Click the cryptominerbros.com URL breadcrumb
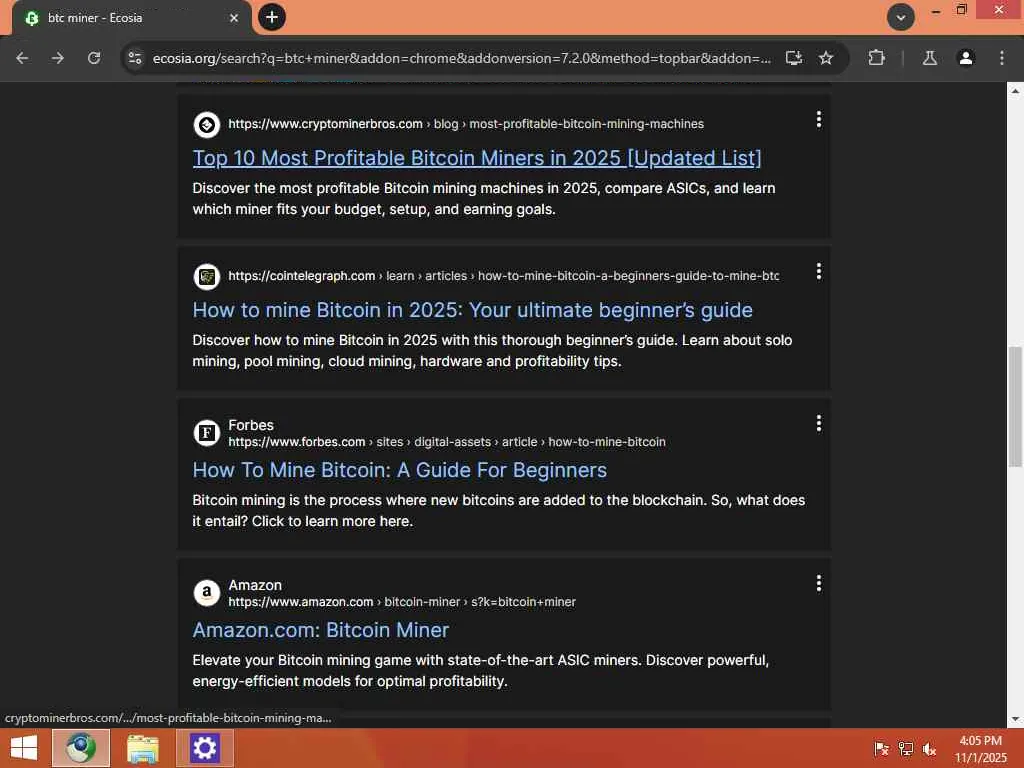 466,124
